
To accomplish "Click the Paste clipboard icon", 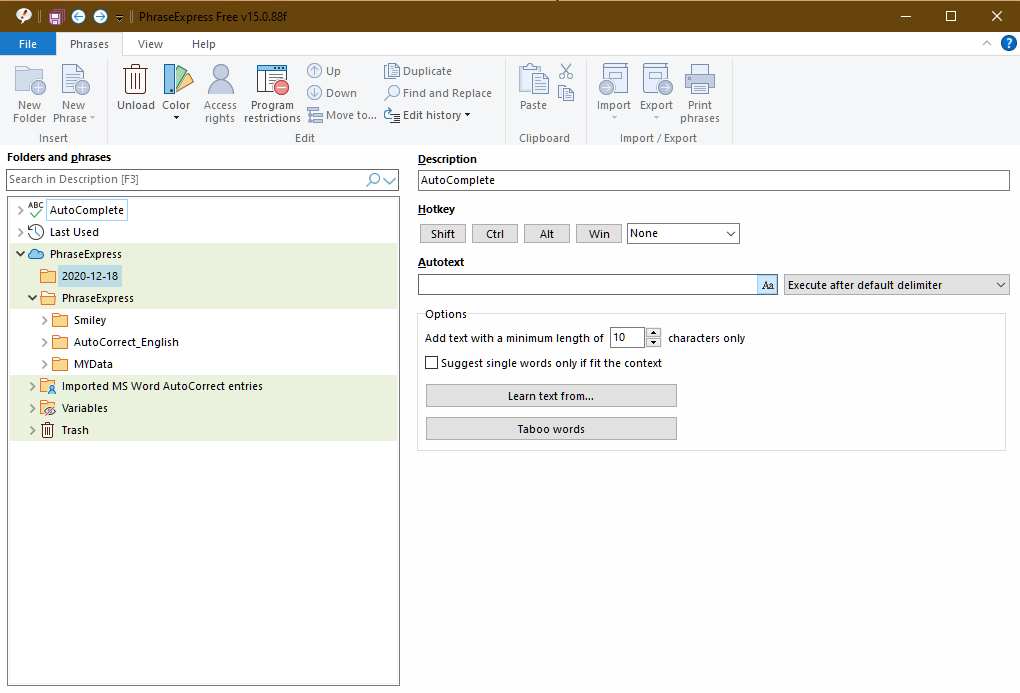I will [533, 80].
